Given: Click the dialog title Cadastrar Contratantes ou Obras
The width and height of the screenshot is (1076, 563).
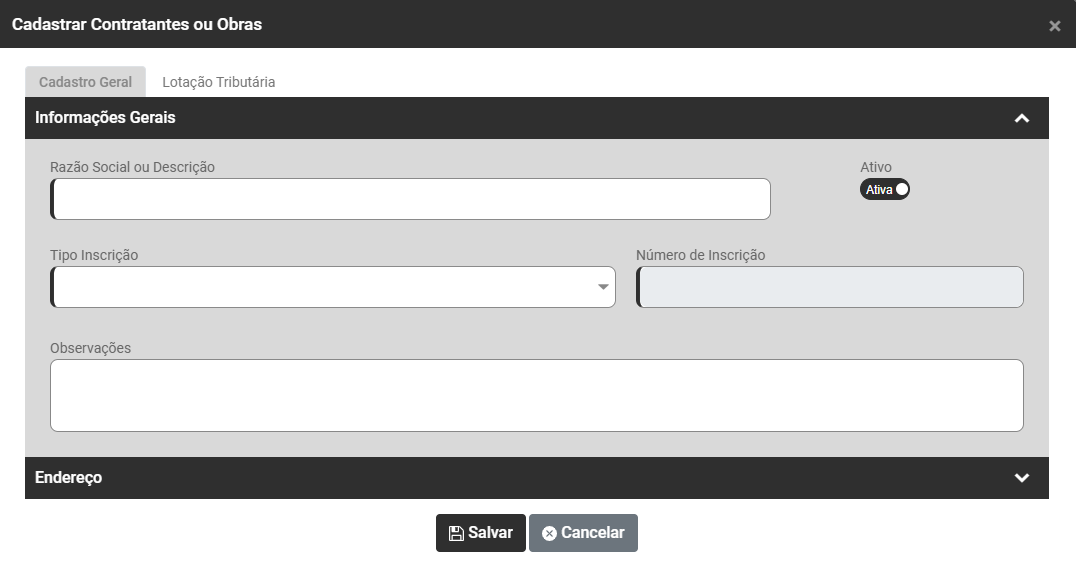Looking at the screenshot, I should (x=137, y=24).
